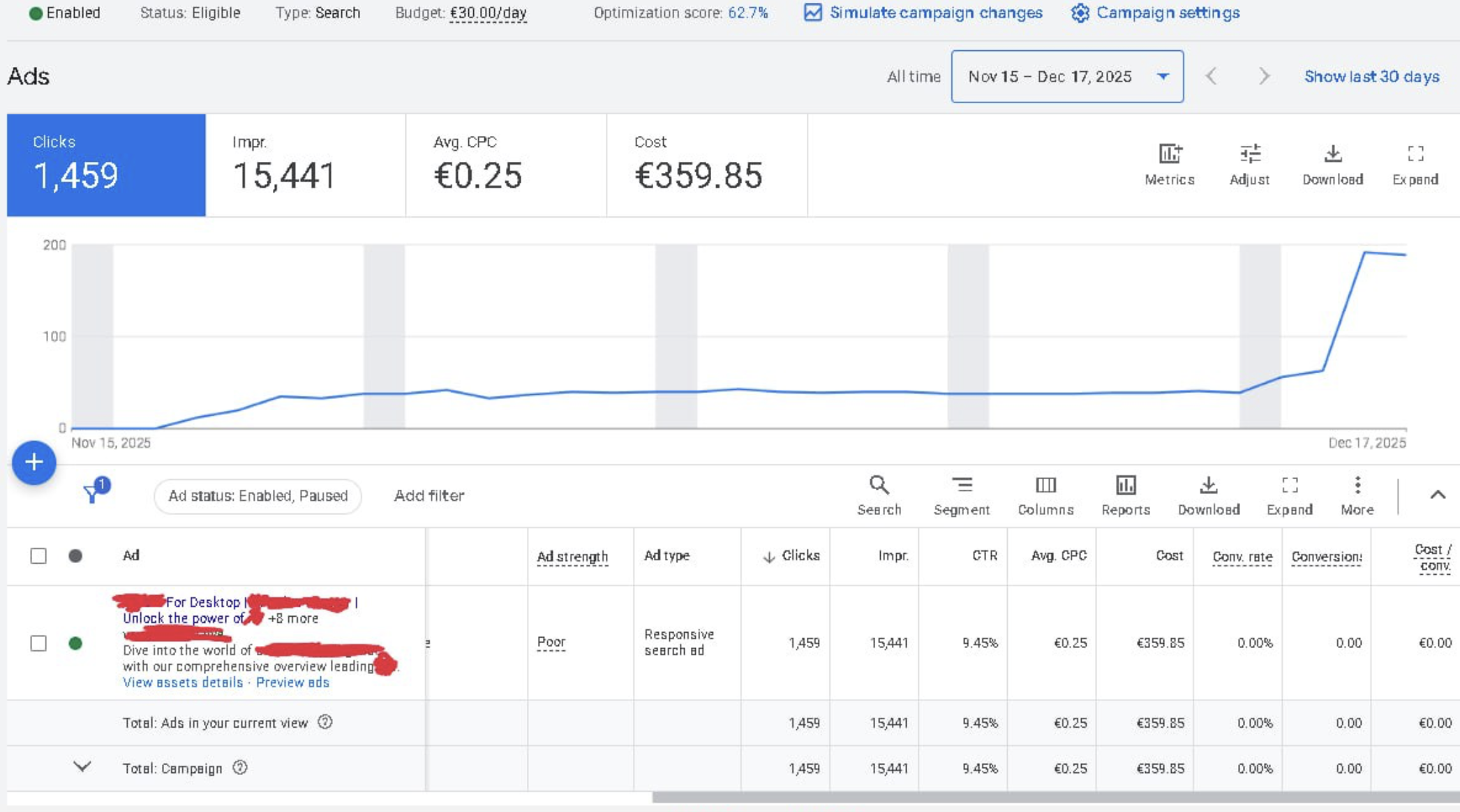Collapse the table toolbar with the up chevron
This screenshot has height=812, width=1460.
pyautogui.click(x=1437, y=495)
